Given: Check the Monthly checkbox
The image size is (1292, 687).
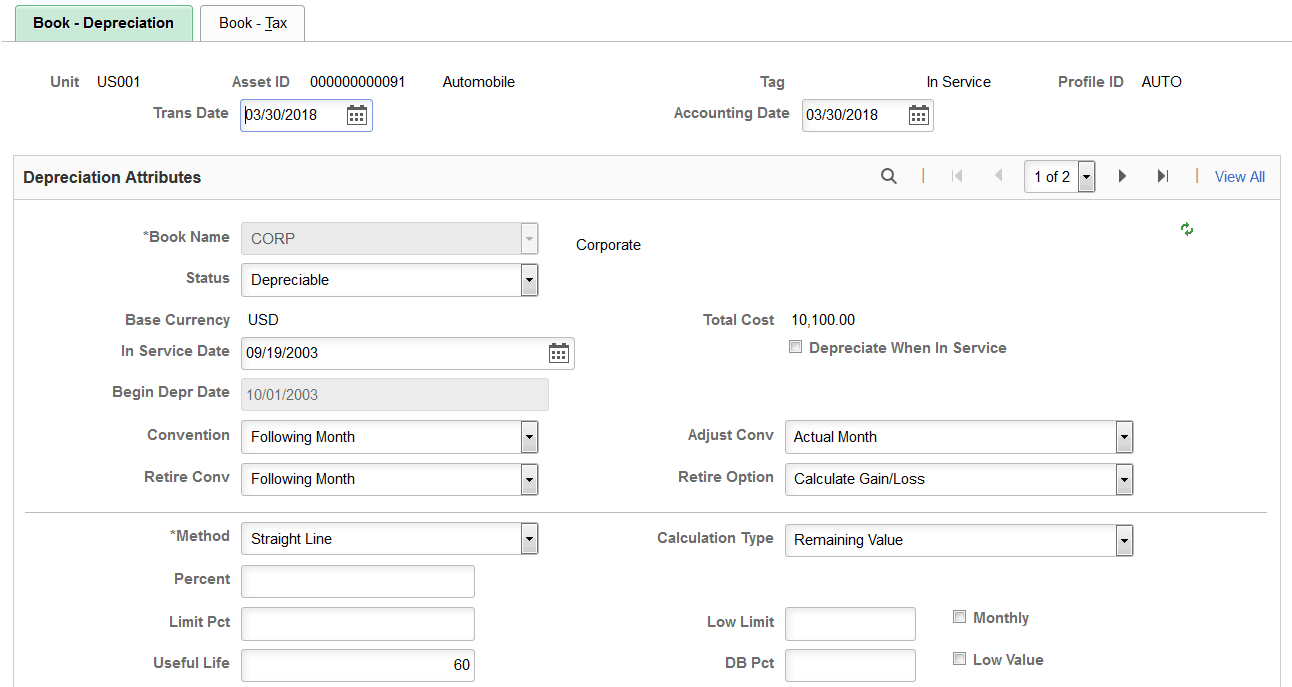Looking at the screenshot, I should point(960,617).
